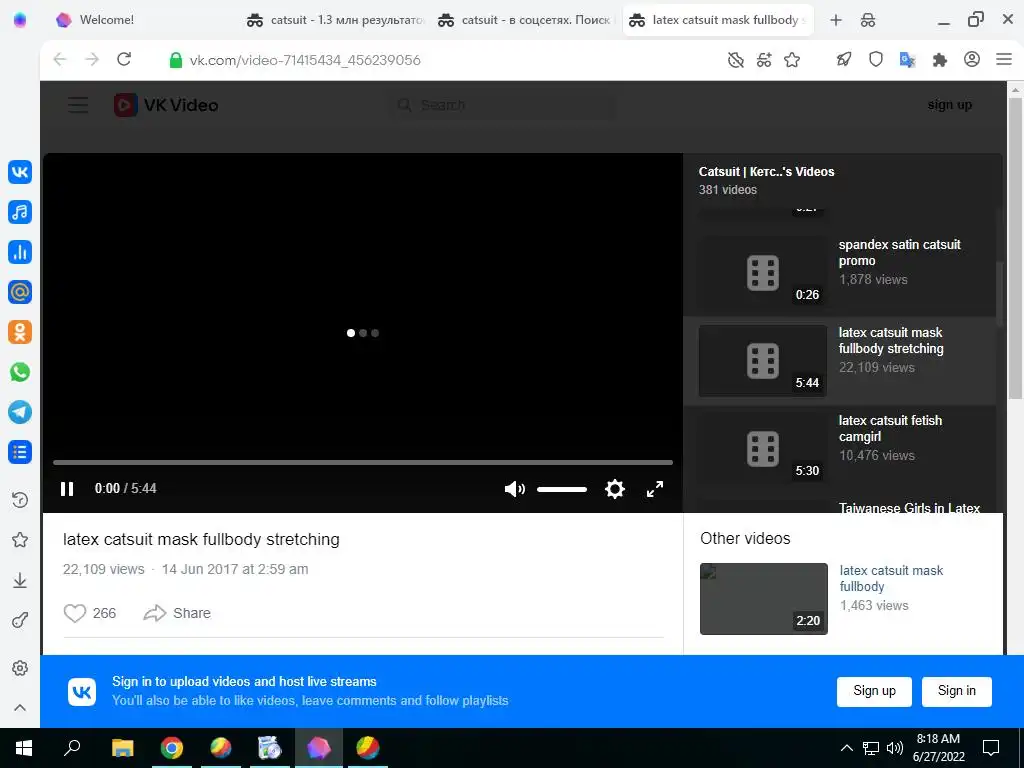Open the blue list notes sidebar icon
Screen dimensions: 1024x768
click(x=20, y=452)
